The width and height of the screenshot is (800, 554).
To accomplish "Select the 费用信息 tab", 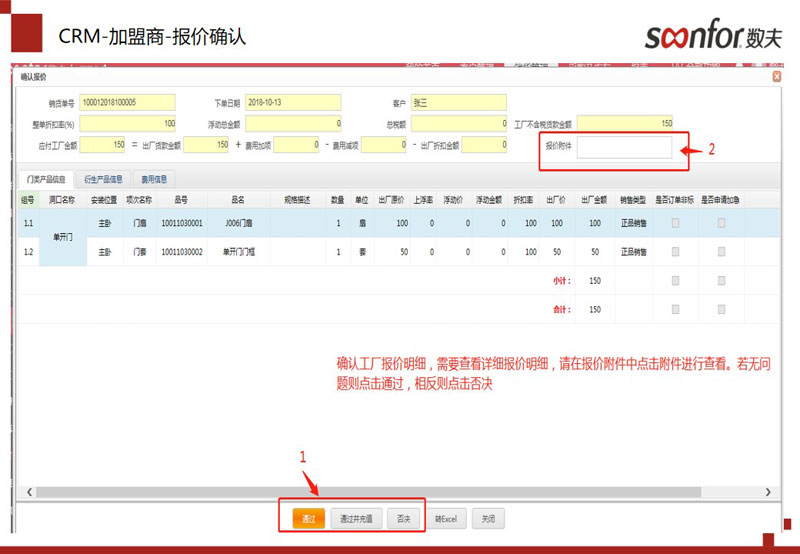I will [x=153, y=180].
